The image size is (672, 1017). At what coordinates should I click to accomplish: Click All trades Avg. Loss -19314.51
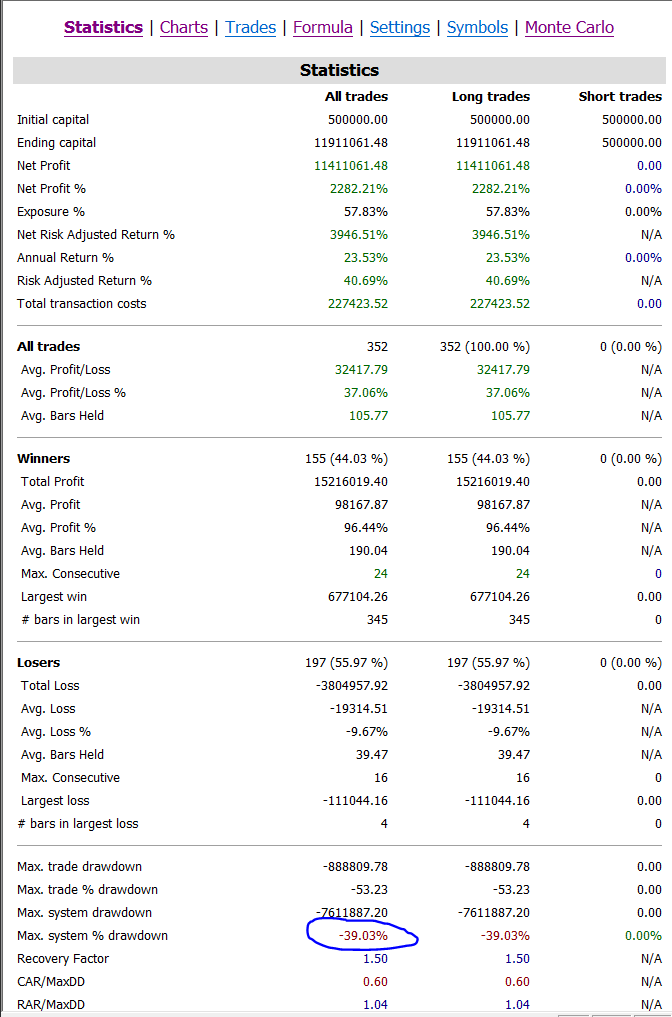point(359,709)
